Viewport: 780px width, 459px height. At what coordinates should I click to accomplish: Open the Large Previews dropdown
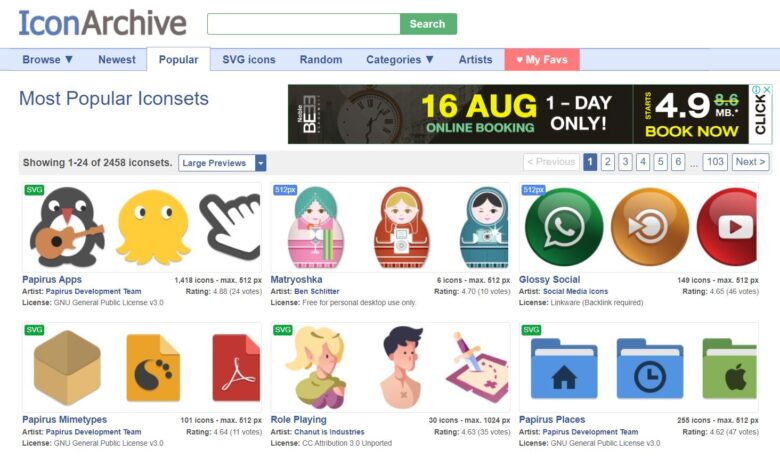222,163
